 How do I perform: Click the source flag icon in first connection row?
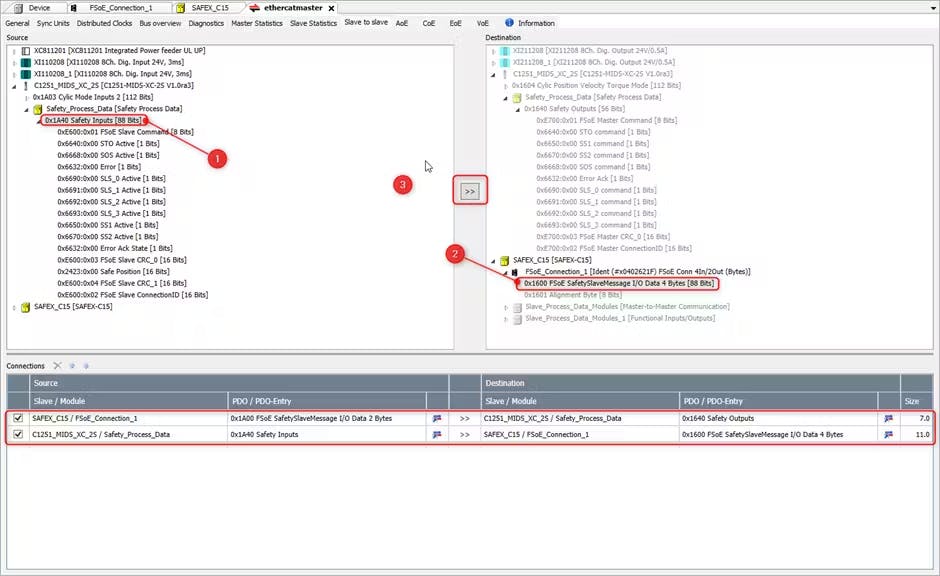point(437,419)
